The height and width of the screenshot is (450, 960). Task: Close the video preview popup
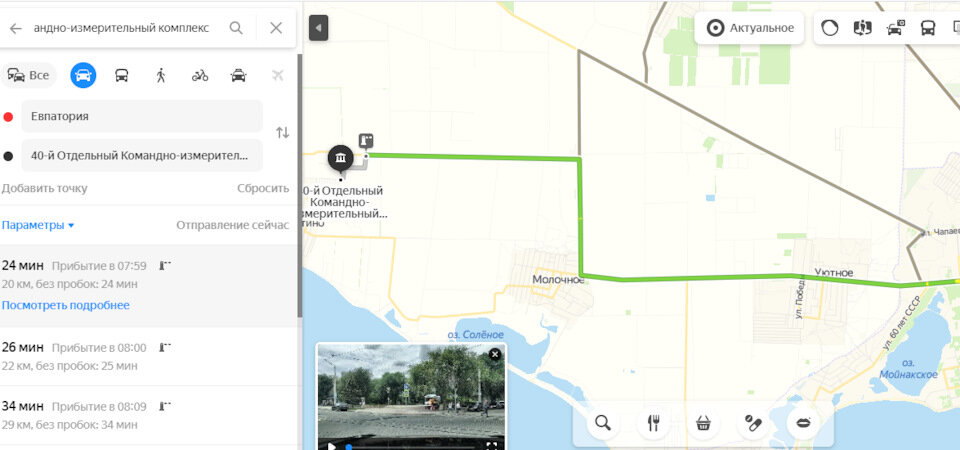(495, 354)
